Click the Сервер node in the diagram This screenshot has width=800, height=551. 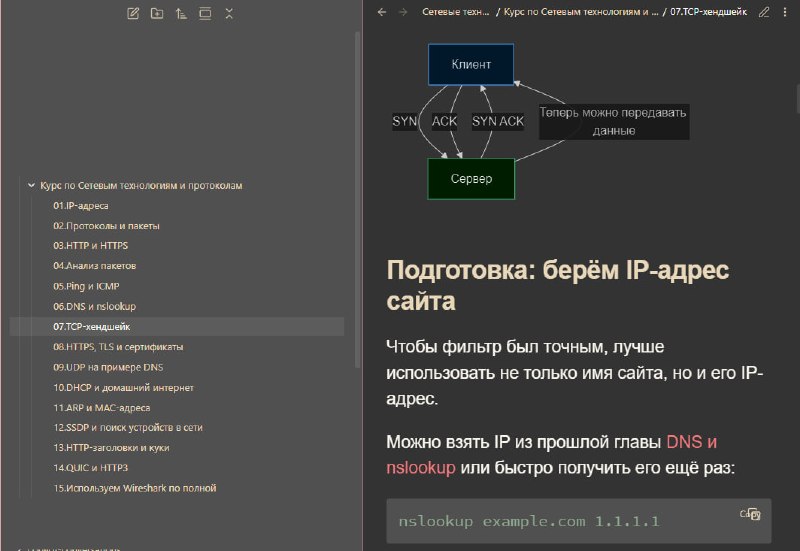point(471,179)
